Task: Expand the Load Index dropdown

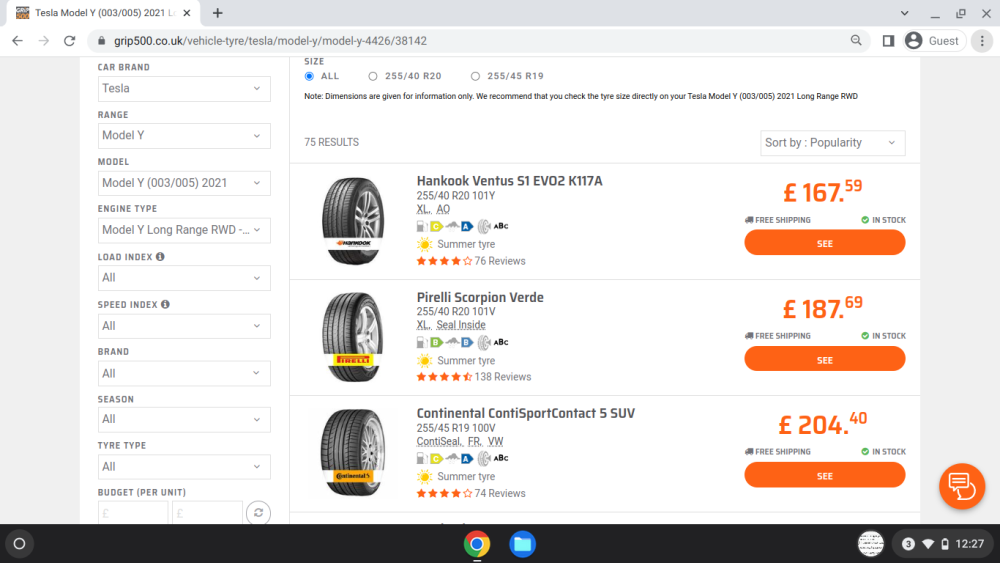Action: tap(184, 278)
